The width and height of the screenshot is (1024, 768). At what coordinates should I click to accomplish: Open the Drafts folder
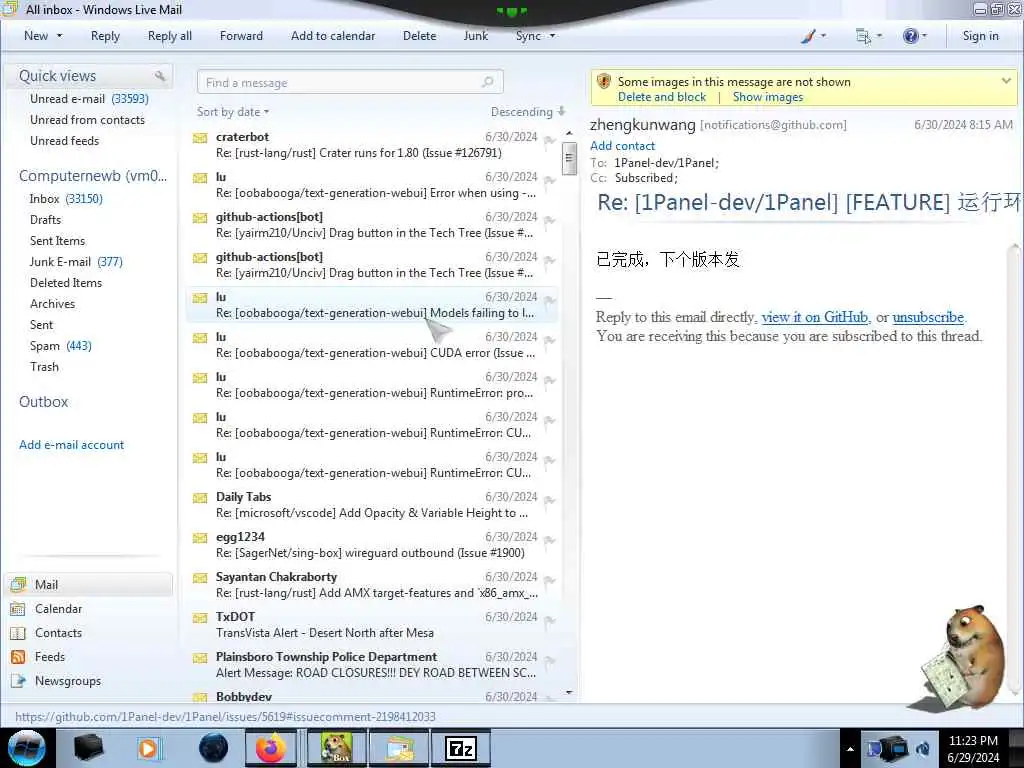point(45,219)
